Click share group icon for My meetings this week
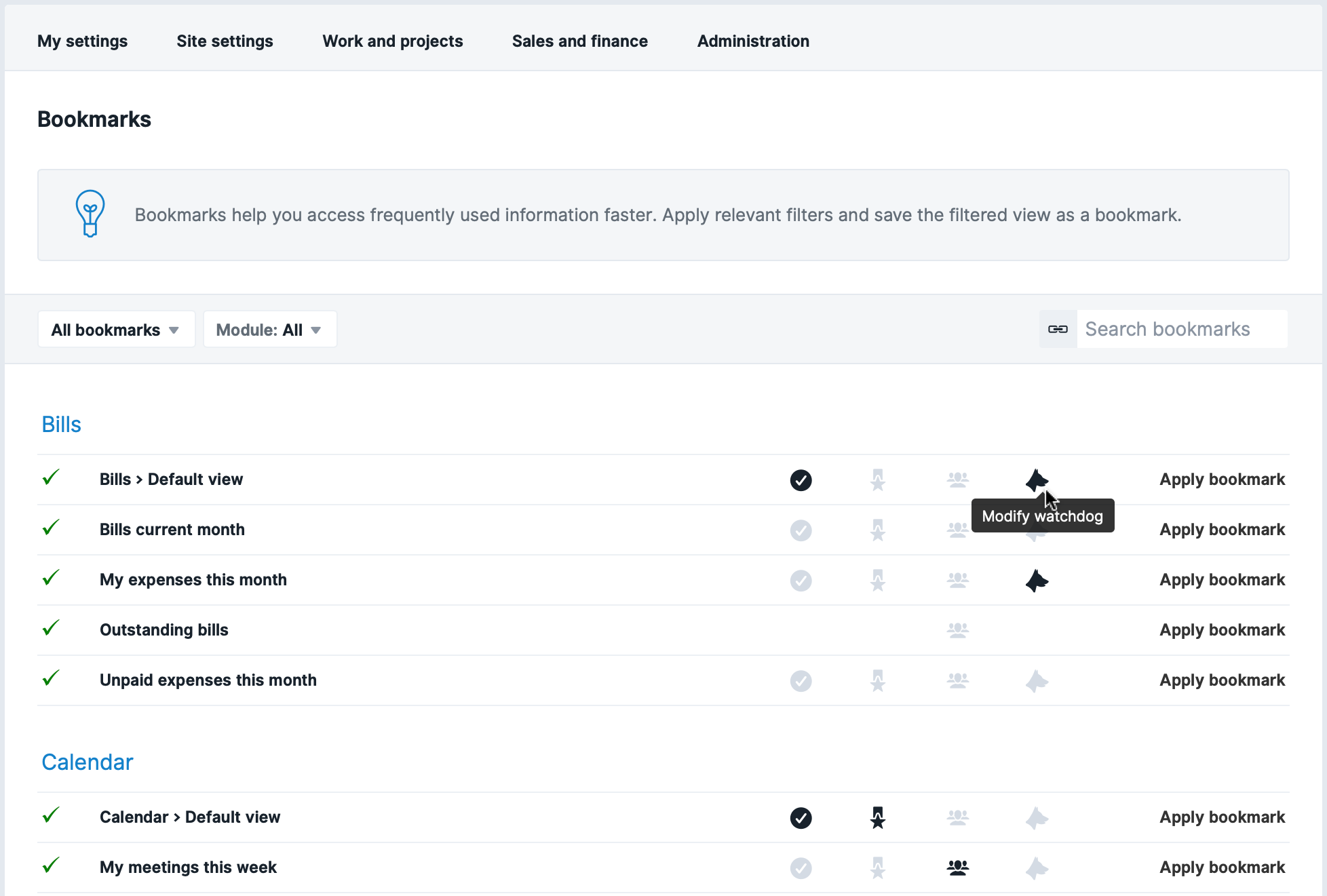 click(957, 868)
